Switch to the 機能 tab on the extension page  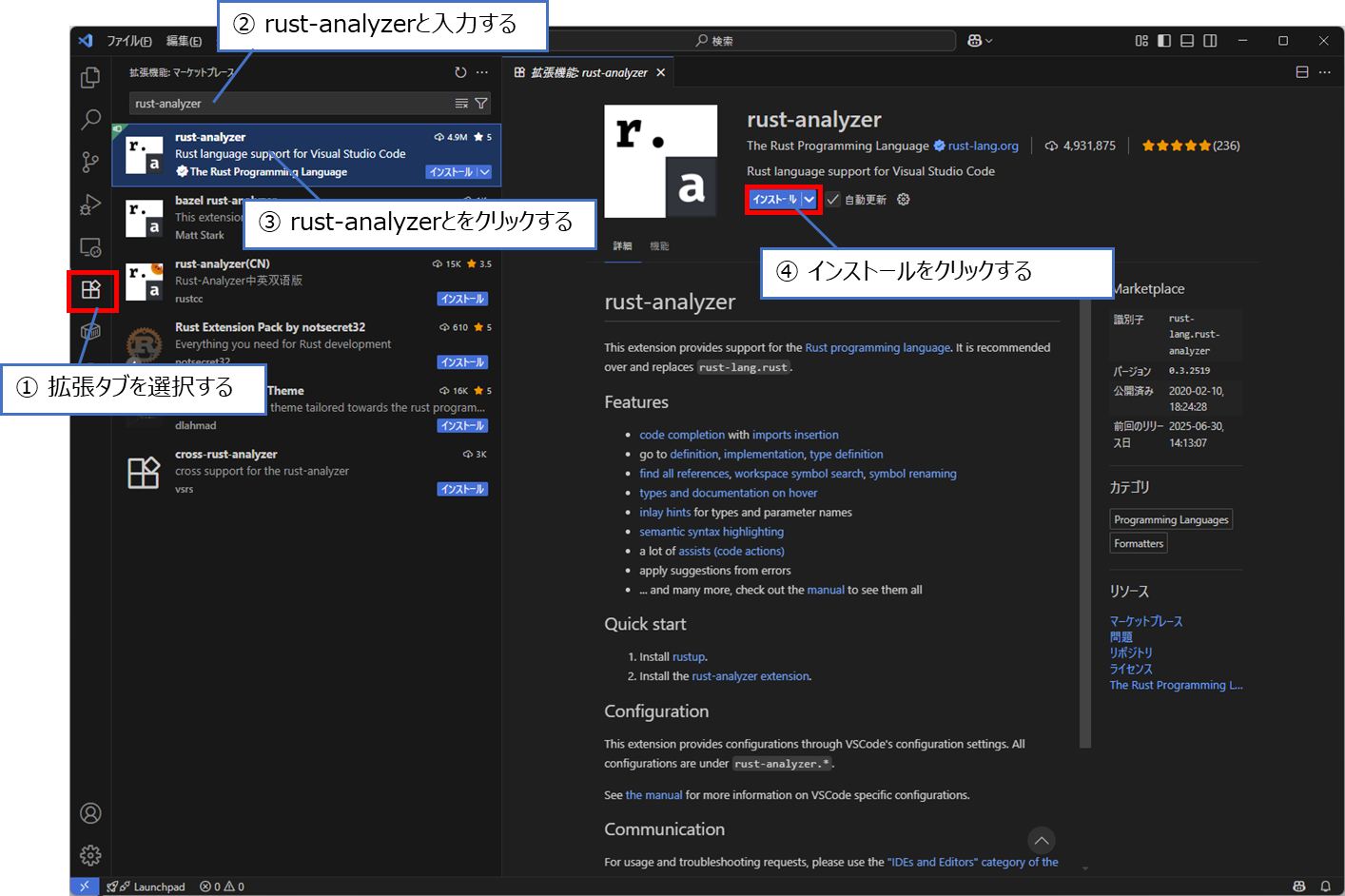click(x=660, y=245)
